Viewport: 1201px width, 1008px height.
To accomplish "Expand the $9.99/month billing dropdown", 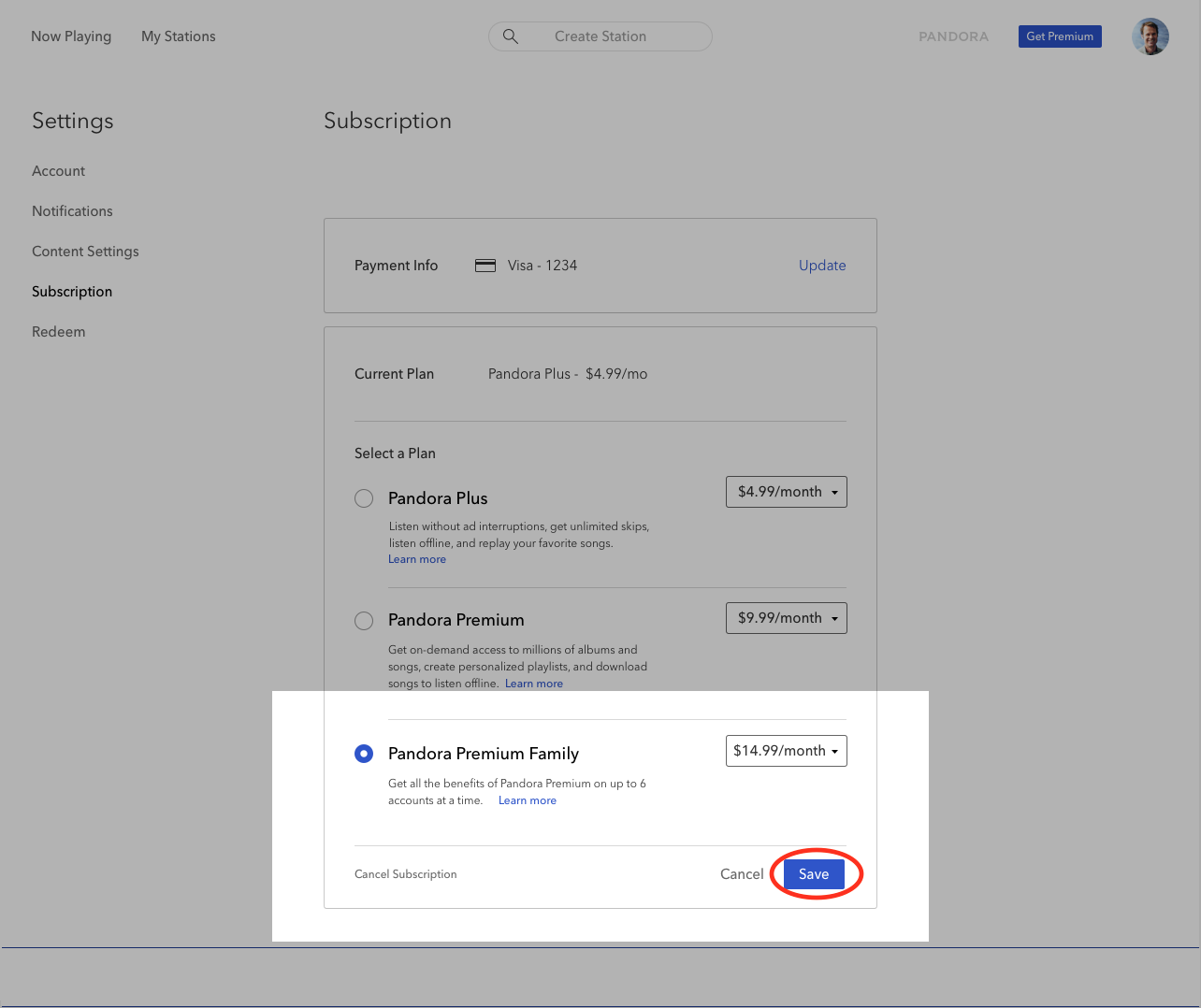I will (786, 618).
